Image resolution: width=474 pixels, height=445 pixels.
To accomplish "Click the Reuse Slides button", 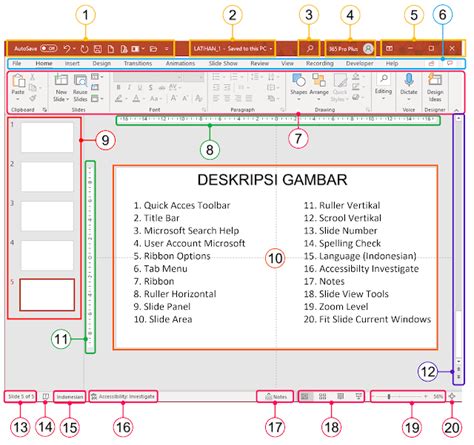I will tap(80, 88).
